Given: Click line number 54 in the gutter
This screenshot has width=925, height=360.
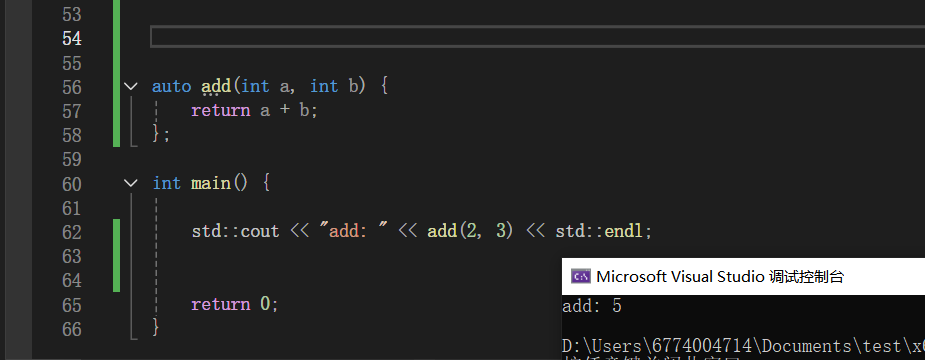Looking at the screenshot, I should tap(71, 38).
